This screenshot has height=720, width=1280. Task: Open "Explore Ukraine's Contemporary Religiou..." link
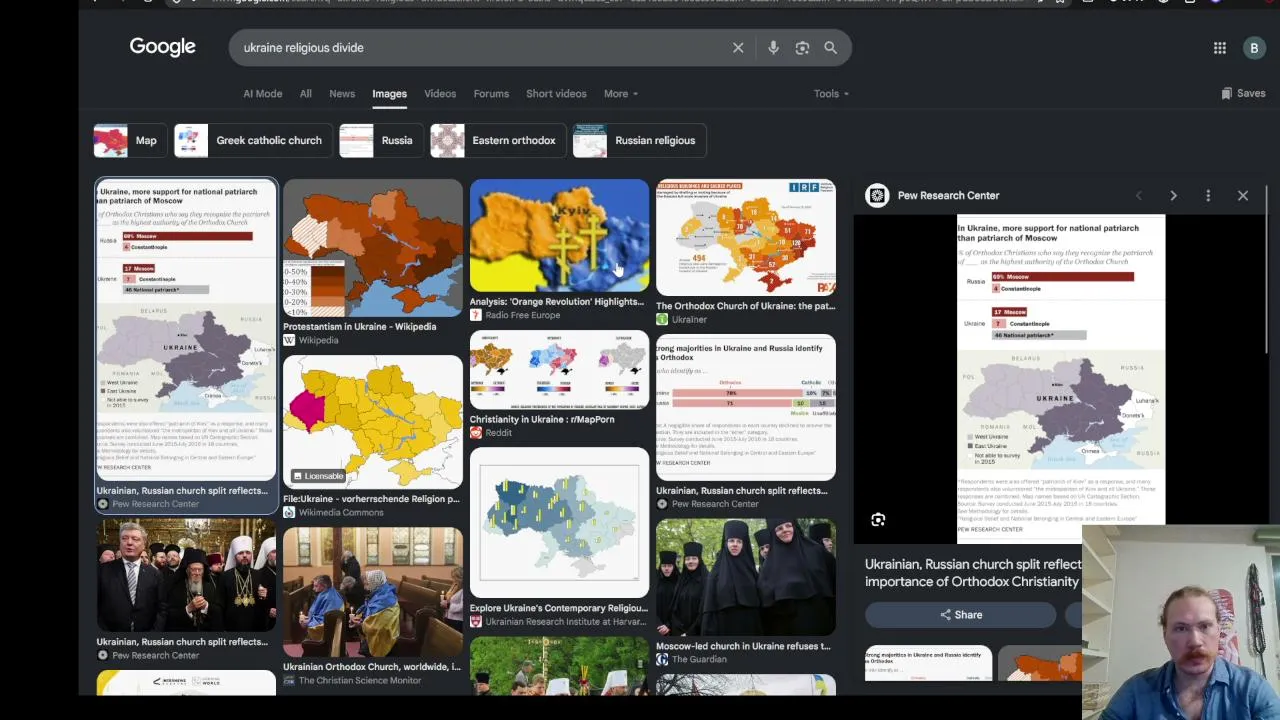click(559, 608)
